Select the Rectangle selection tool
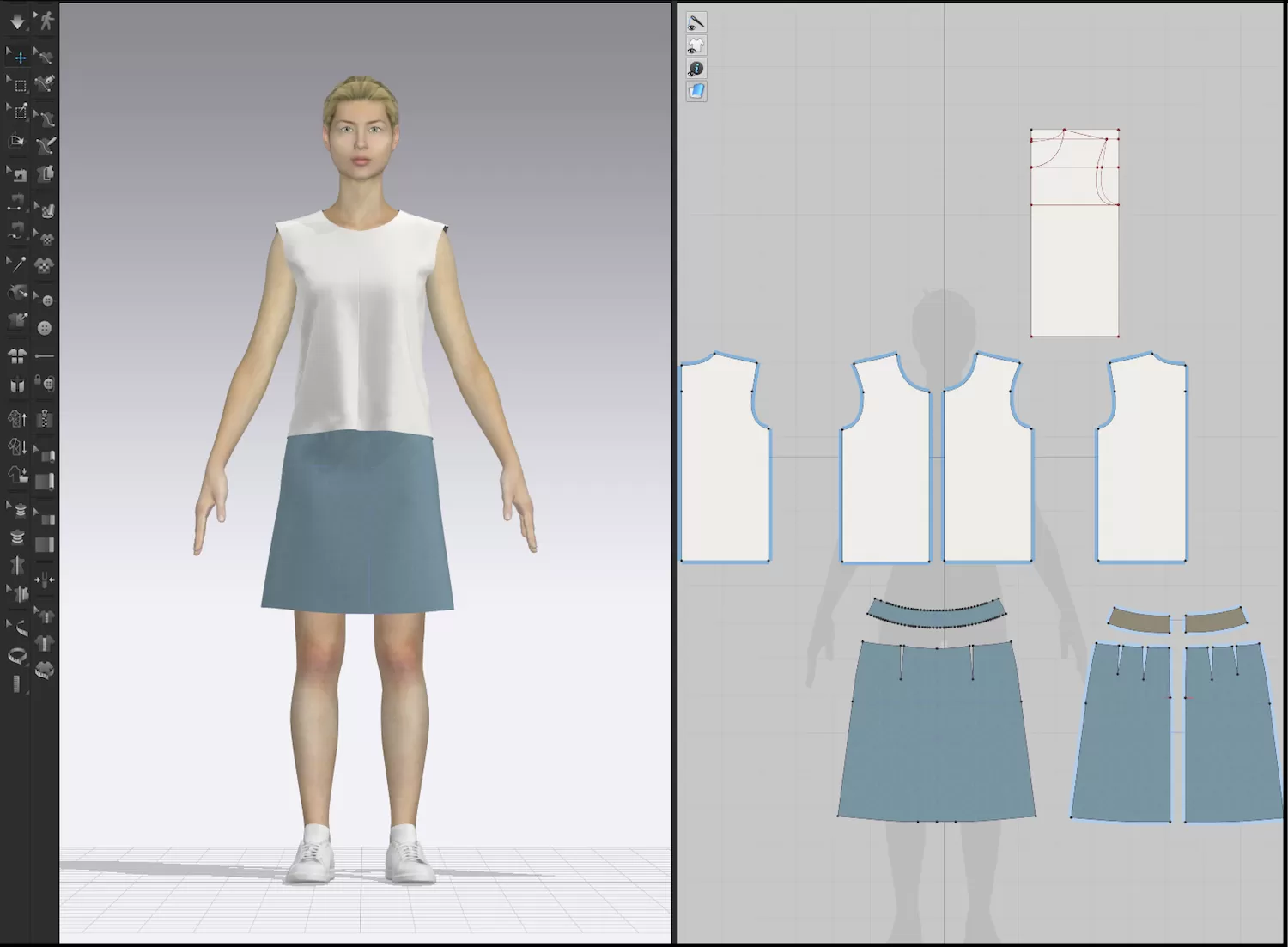Screen dimensions: 1288x947 tap(17, 84)
